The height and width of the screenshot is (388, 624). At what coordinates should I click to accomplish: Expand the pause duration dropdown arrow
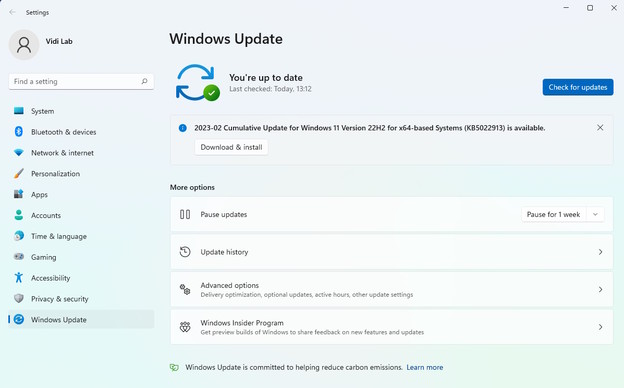(595, 214)
